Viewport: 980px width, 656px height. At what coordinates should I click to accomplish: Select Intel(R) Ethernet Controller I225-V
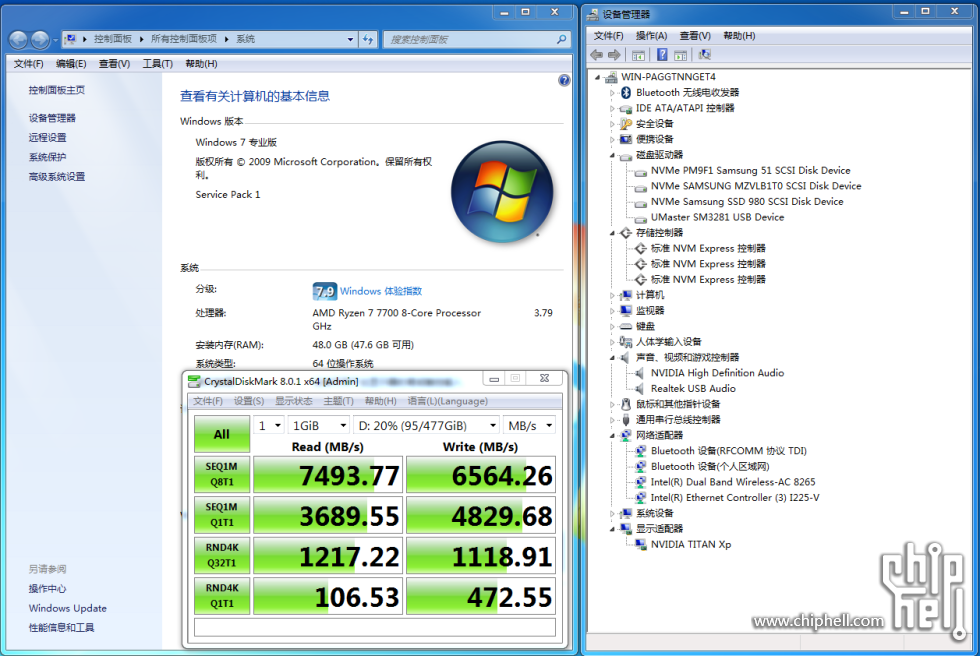coord(734,497)
